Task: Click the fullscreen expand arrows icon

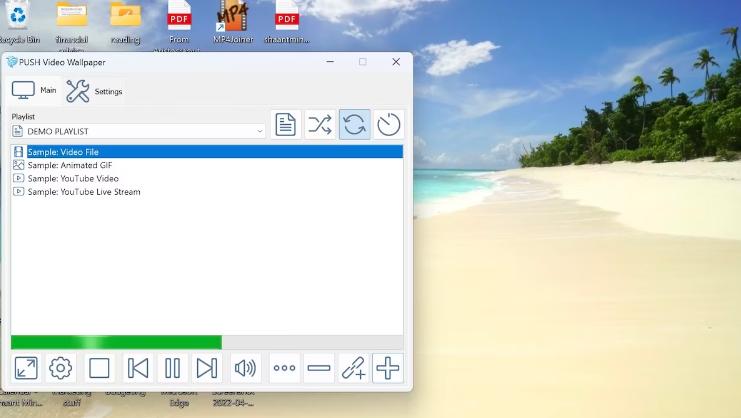Action: [x=26, y=368]
